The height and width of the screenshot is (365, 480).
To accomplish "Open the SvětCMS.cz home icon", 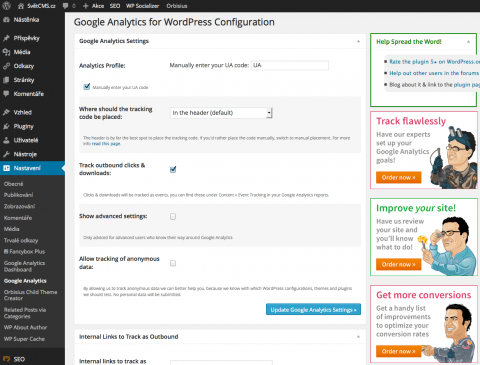I will 21,6.
